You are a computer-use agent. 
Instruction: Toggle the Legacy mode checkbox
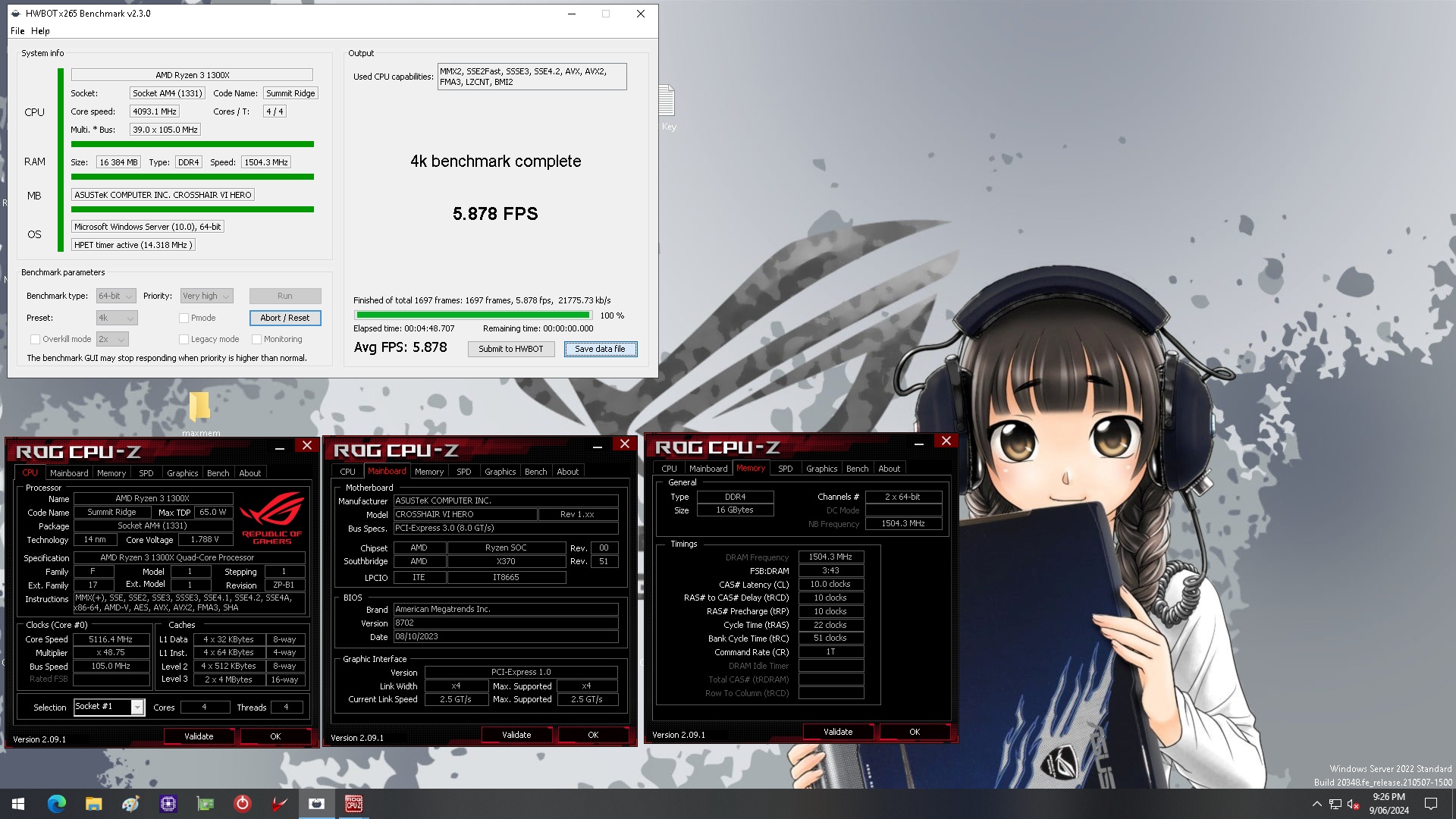coord(184,339)
